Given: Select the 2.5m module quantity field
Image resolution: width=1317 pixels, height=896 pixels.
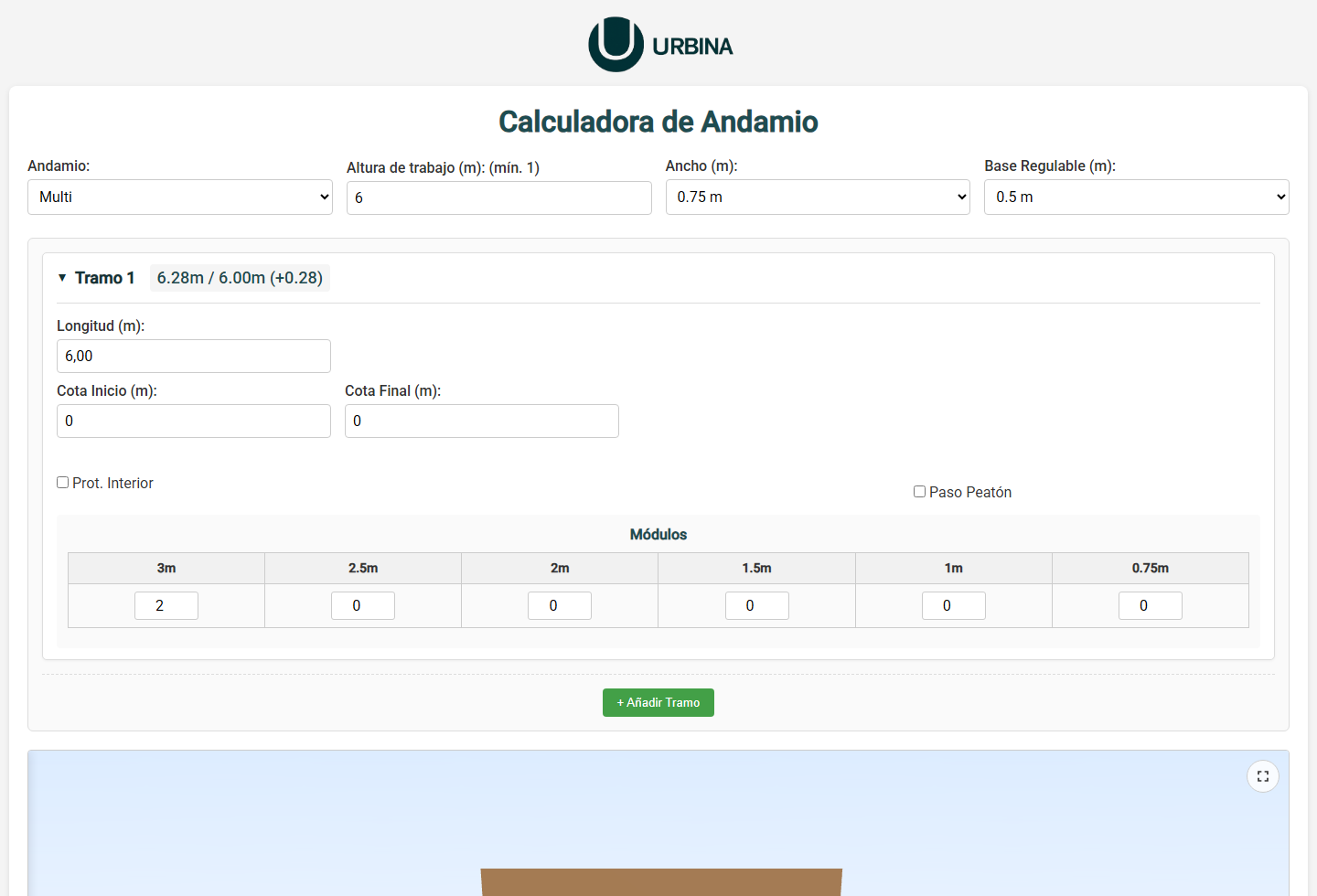Looking at the screenshot, I should [363, 606].
